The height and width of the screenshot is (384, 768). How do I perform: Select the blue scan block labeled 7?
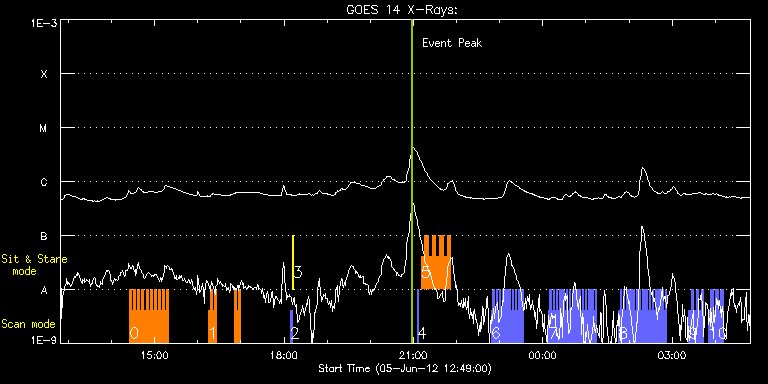click(573, 316)
